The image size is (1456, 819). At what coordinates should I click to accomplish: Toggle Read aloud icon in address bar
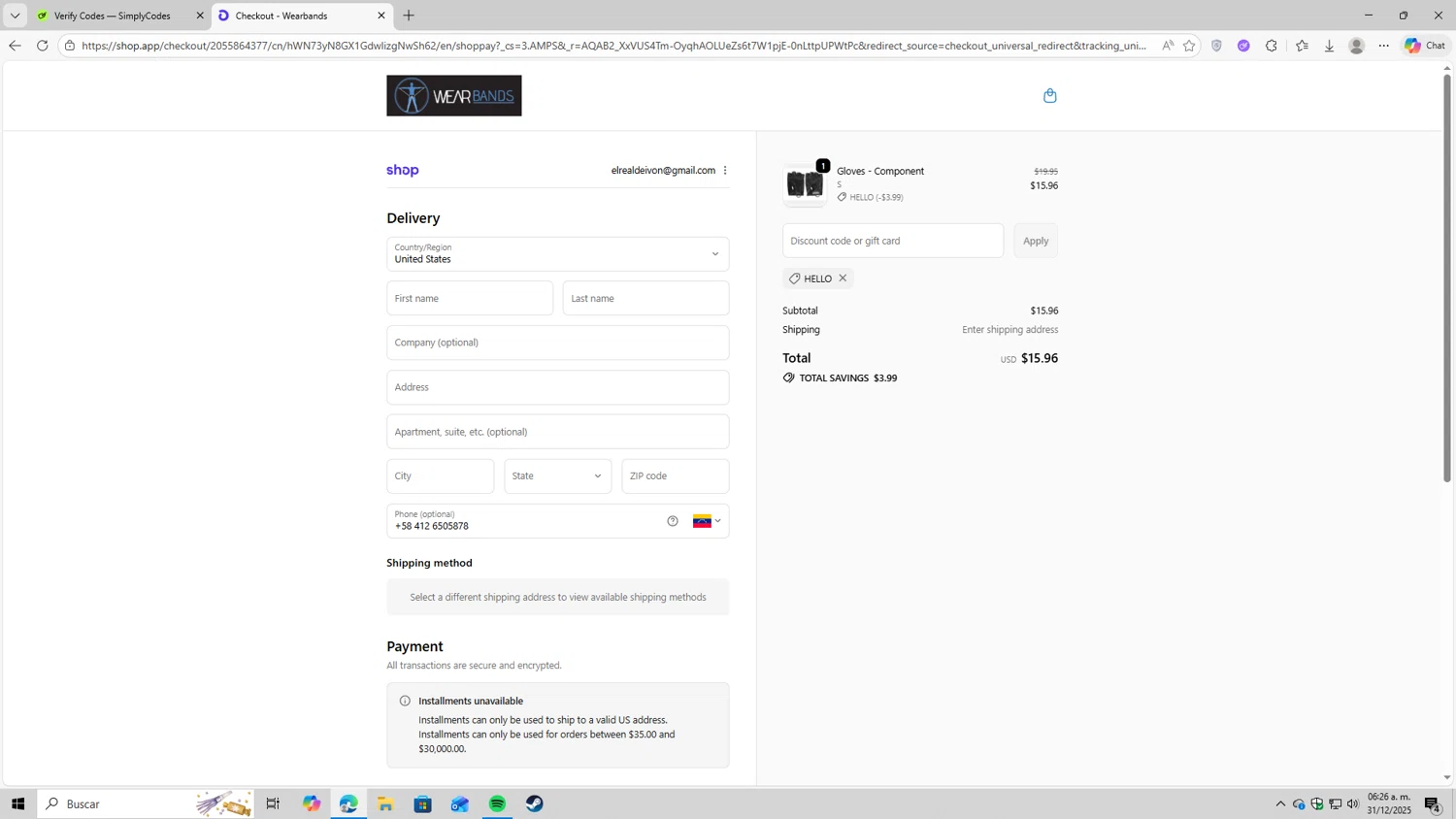1168,46
